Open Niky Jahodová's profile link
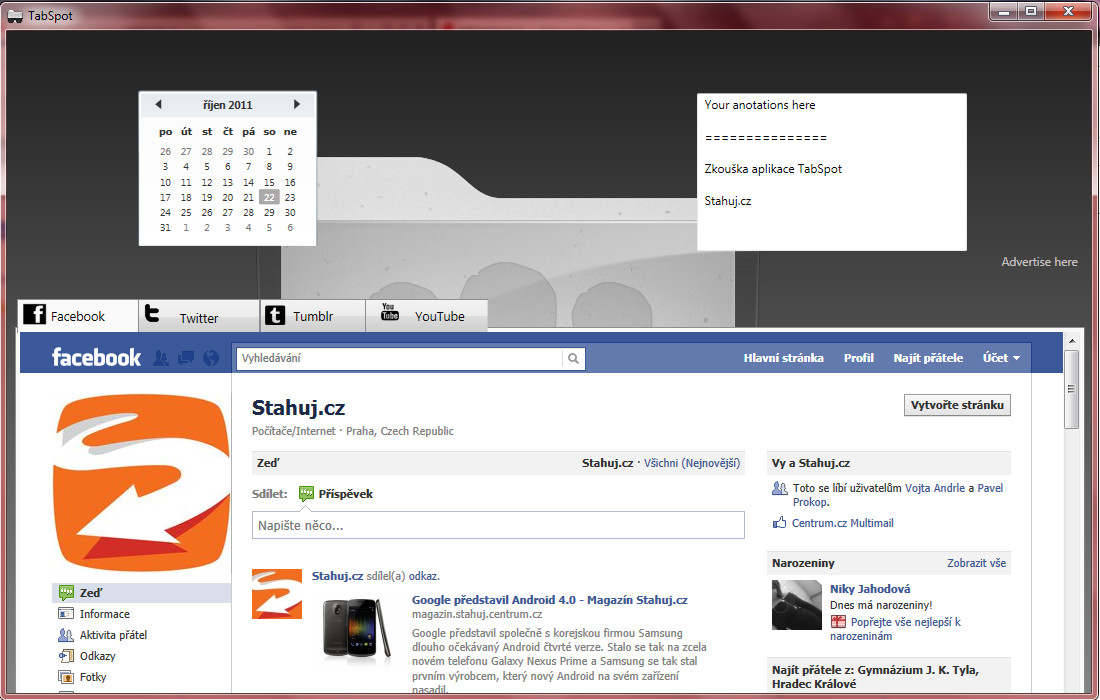 pyautogui.click(x=870, y=588)
